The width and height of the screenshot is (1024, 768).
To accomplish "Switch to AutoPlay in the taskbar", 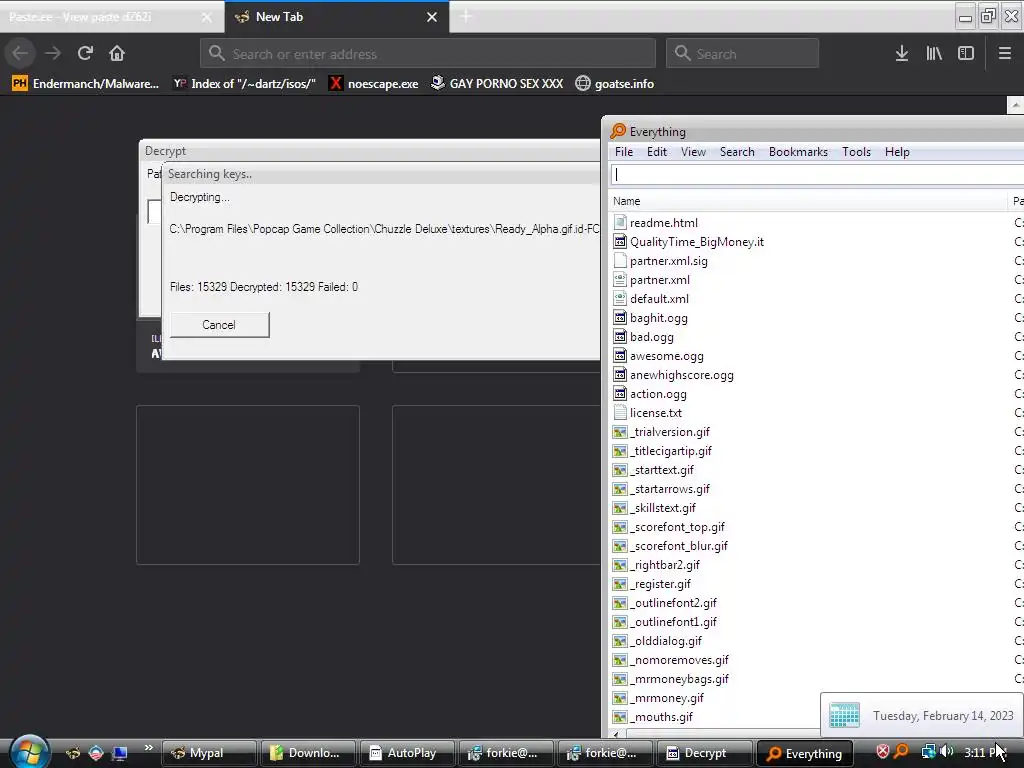I will (x=406, y=753).
